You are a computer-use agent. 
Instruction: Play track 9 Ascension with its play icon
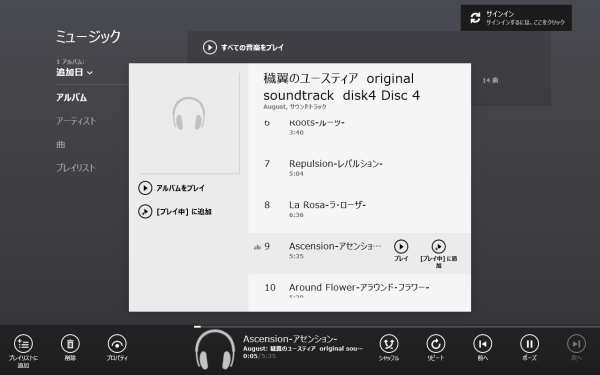click(x=401, y=247)
